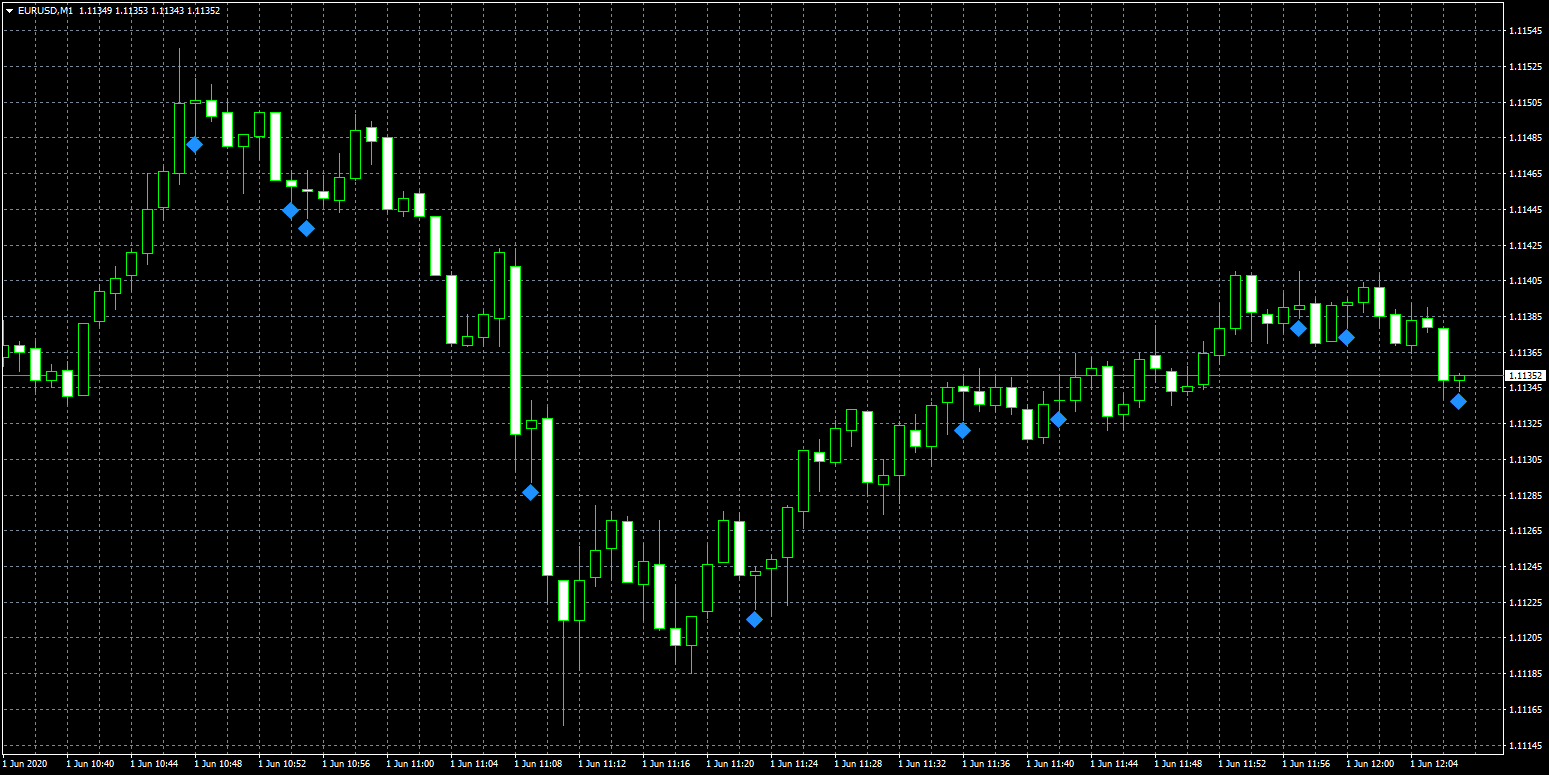Screen dimensions: 1549x775
Task: Click the 1.11265 price axis label
Action: click(x=1525, y=531)
